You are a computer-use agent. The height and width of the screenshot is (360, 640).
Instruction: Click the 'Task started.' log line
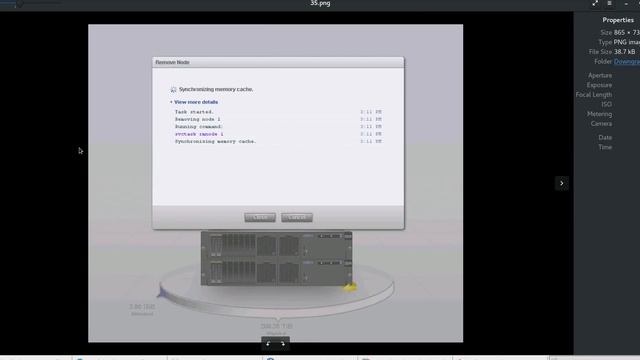point(194,112)
